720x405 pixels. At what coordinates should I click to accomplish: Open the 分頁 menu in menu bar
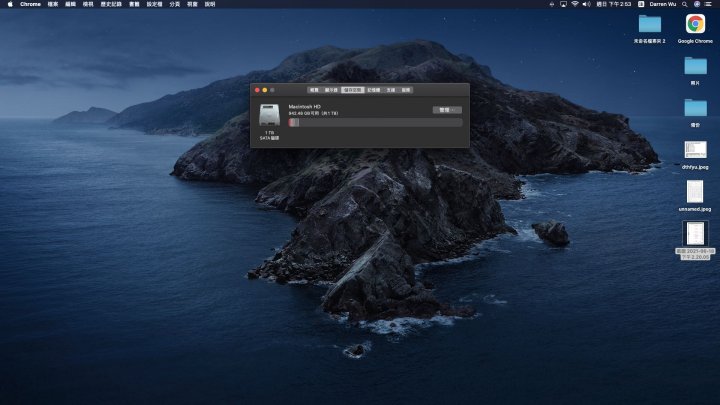[174, 4]
